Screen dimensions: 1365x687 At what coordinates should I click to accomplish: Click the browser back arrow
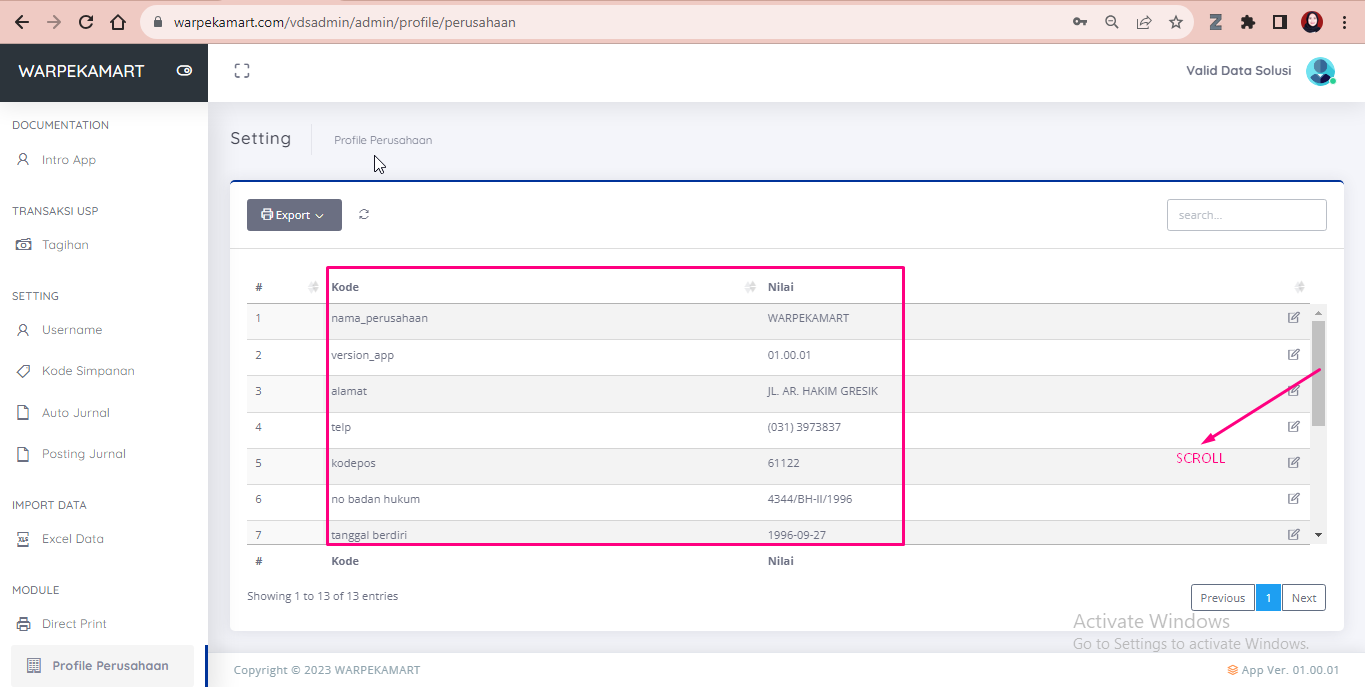(x=21, y=22)
